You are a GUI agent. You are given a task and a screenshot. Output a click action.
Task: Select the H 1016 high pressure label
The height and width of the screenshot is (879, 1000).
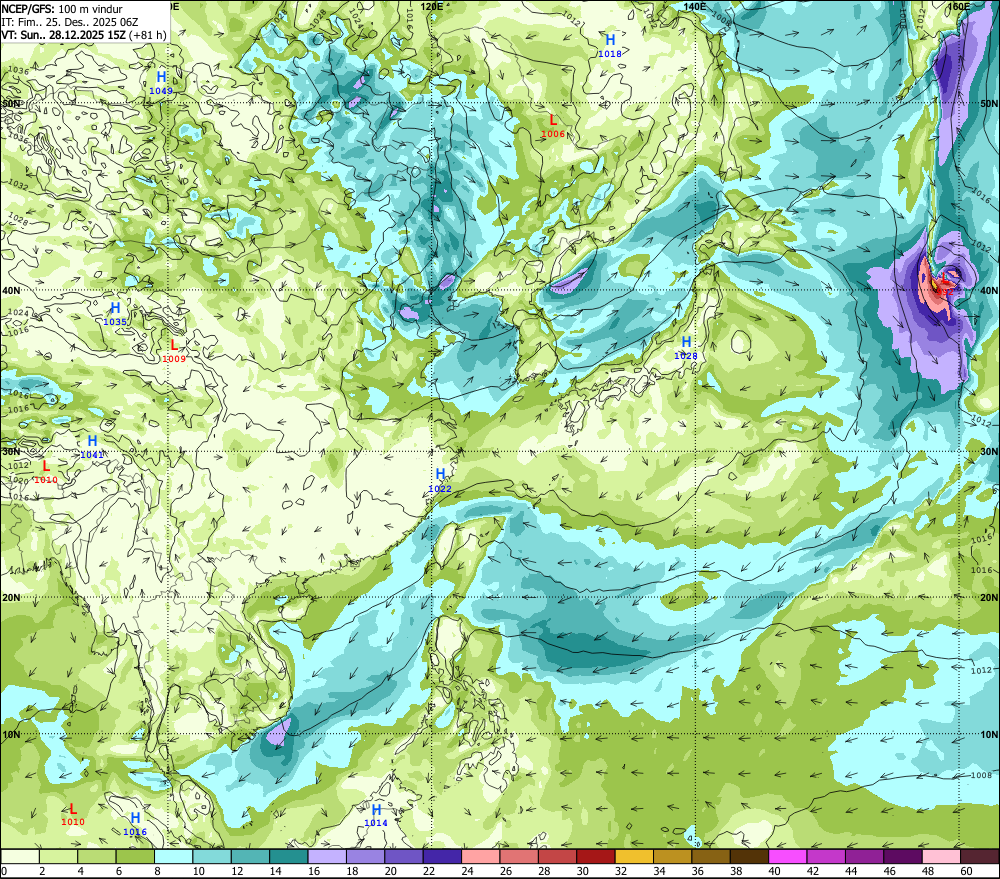coord(135,824)
